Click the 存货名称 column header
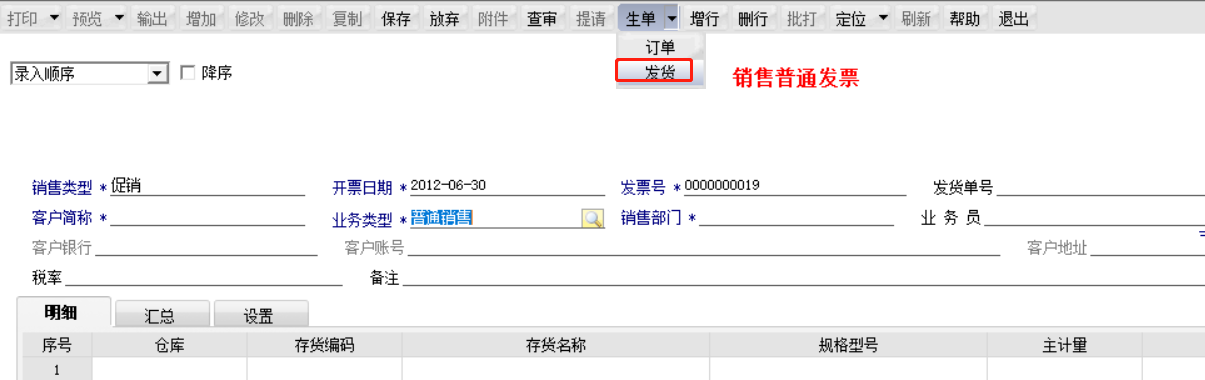1205x380 pixels. coord(556,345)
